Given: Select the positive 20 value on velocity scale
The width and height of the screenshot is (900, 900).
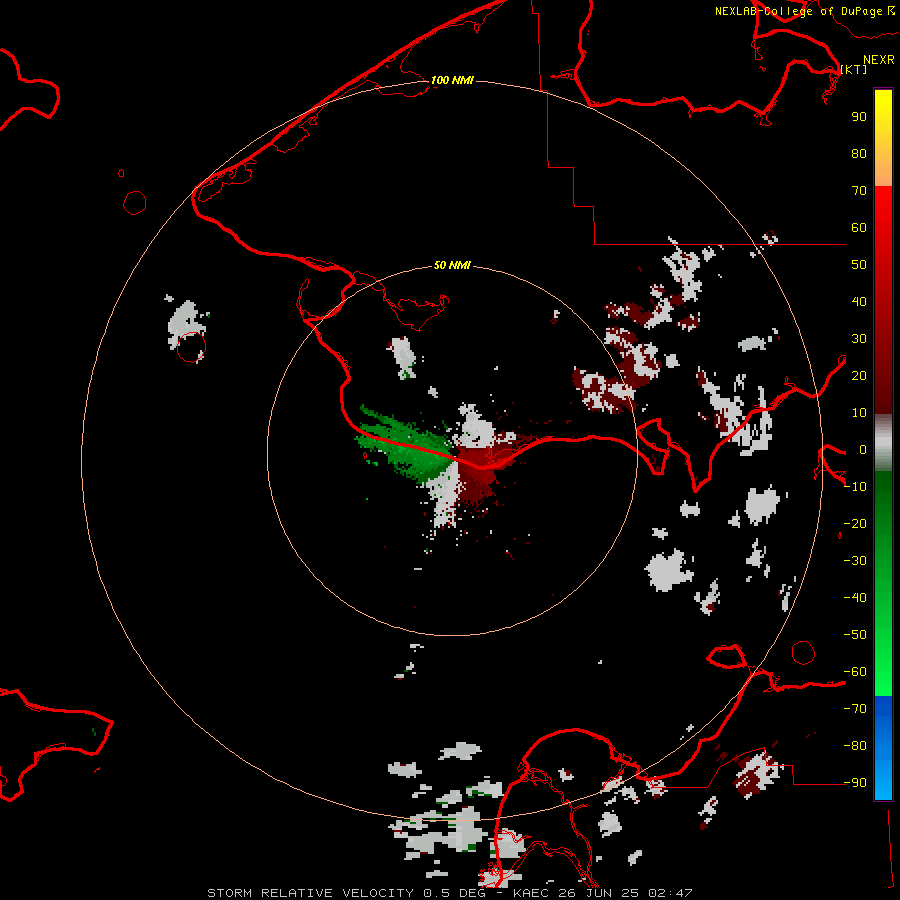Looking at the screenshot, I should point(859,375).
